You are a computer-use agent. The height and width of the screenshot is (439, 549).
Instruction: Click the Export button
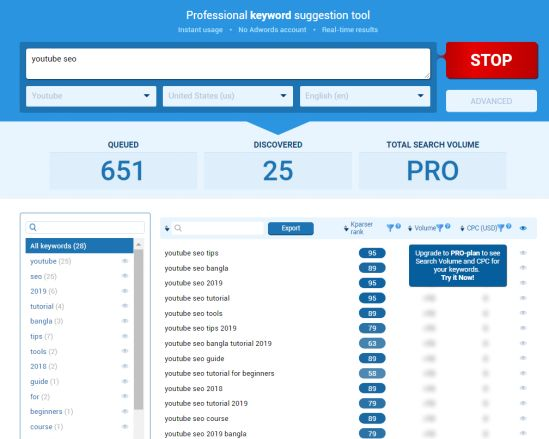point(291,228)
